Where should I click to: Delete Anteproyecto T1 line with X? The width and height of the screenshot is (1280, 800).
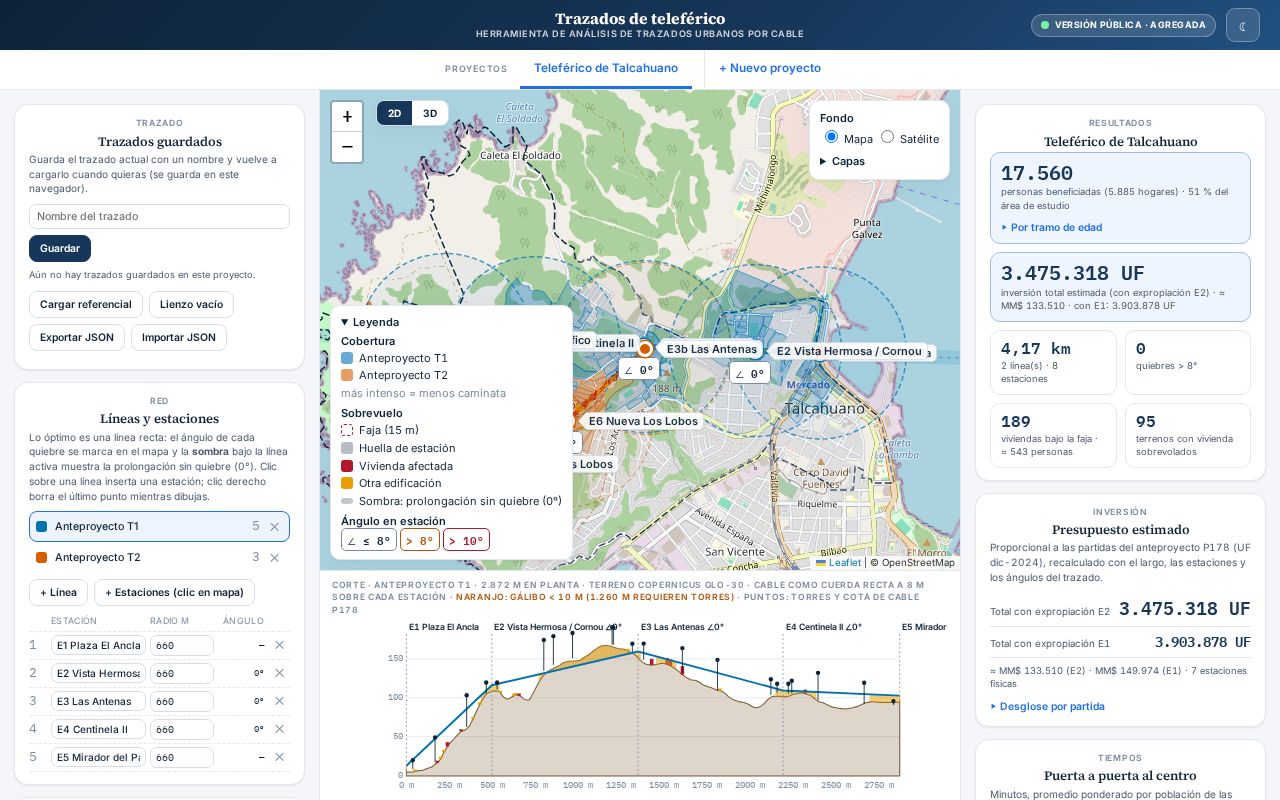(x=274, y=526)
